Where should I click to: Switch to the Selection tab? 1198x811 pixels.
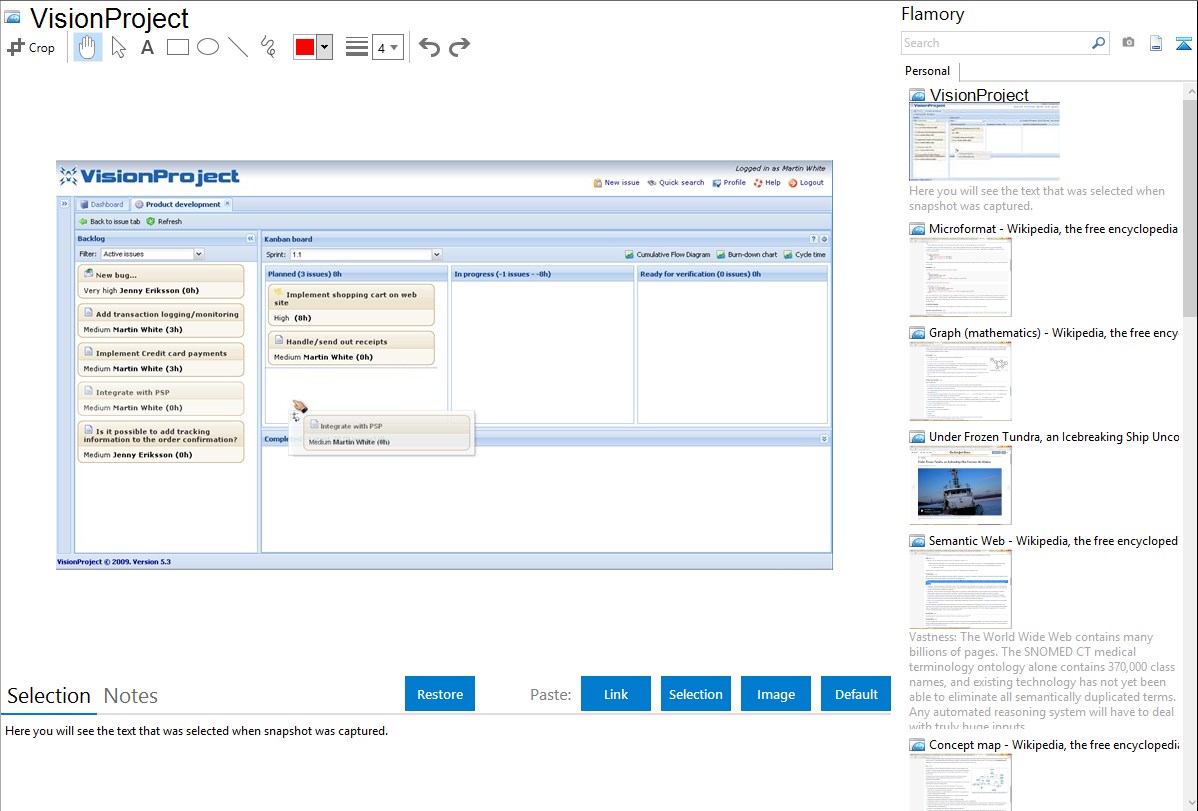click(49, 696)
